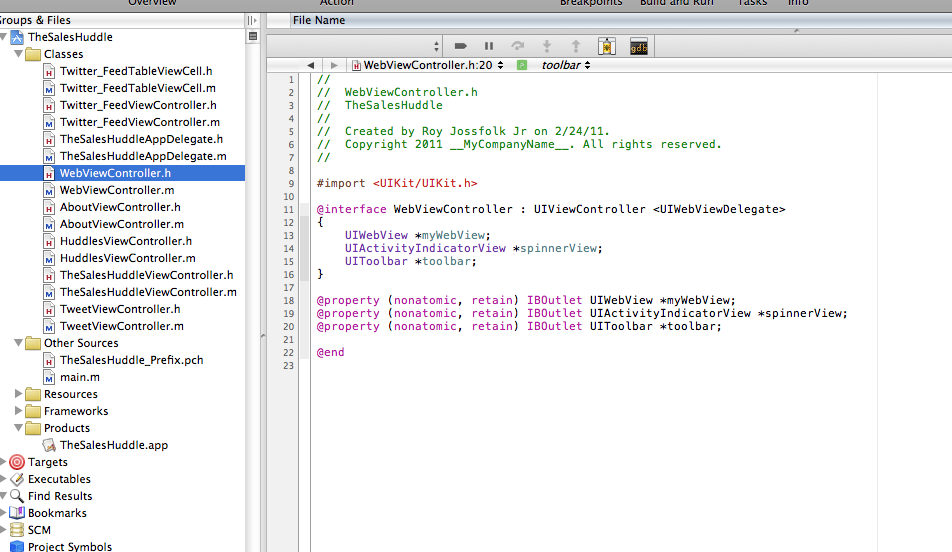Viewport: 952px width, 552px height.
Task: Collapse the Other Sources group triangle
Action: pos(18,343)
